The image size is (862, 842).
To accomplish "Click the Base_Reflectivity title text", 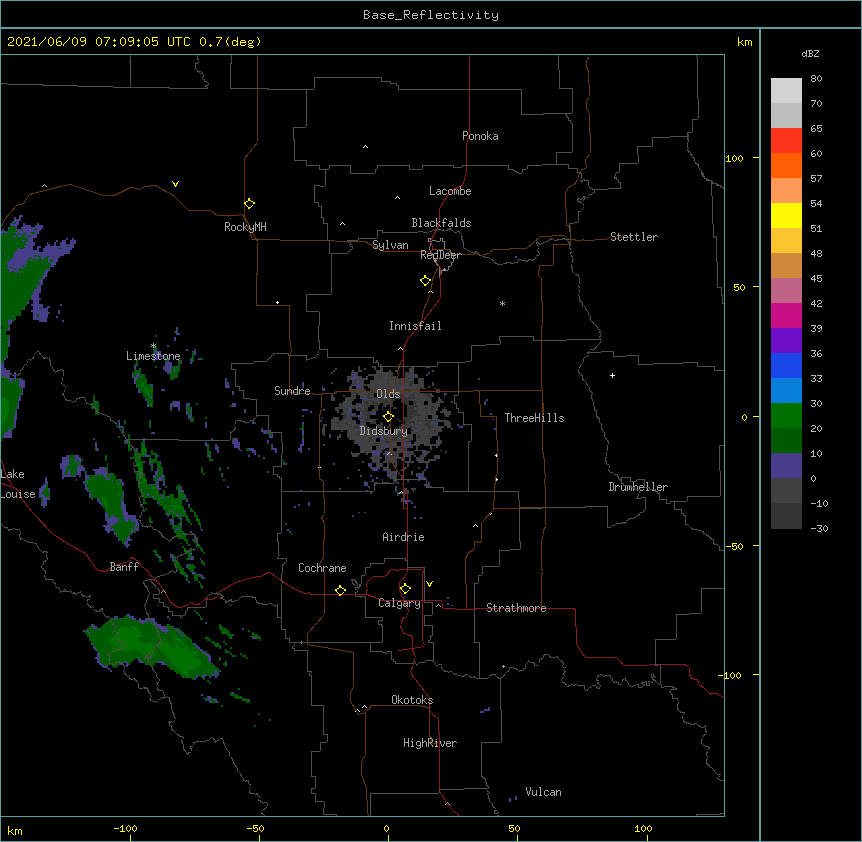I will [431, 15].
